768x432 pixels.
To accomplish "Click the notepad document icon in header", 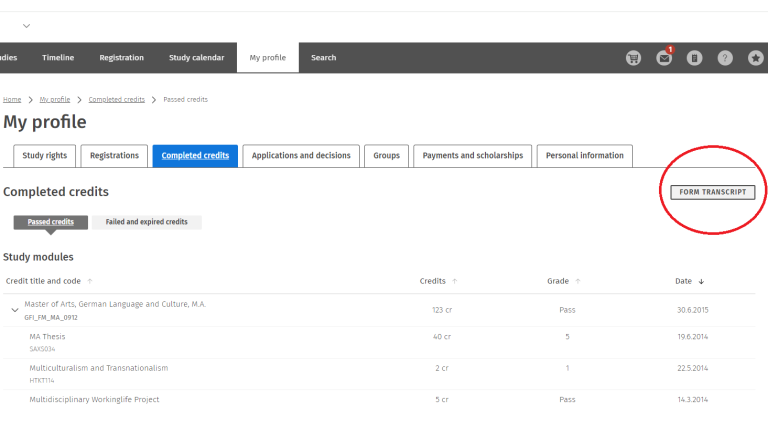I will [694, 58].
